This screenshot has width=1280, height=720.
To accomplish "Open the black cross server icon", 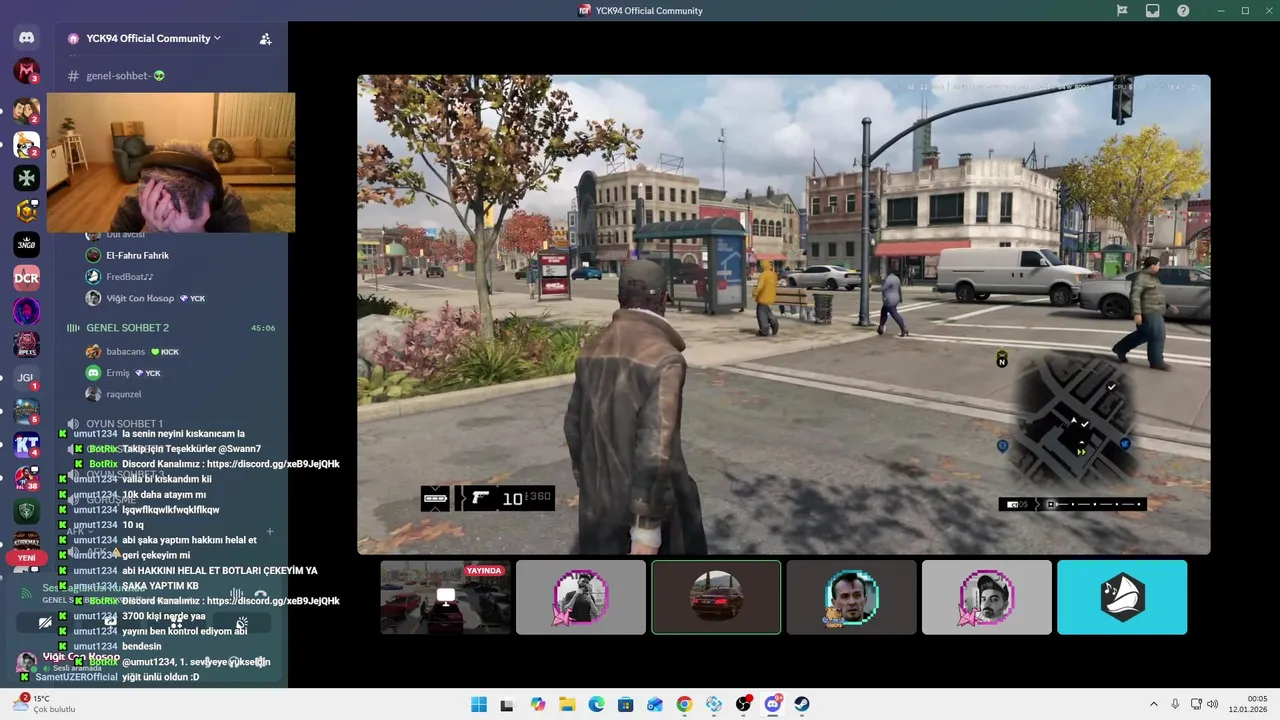I will pos(26,178).
